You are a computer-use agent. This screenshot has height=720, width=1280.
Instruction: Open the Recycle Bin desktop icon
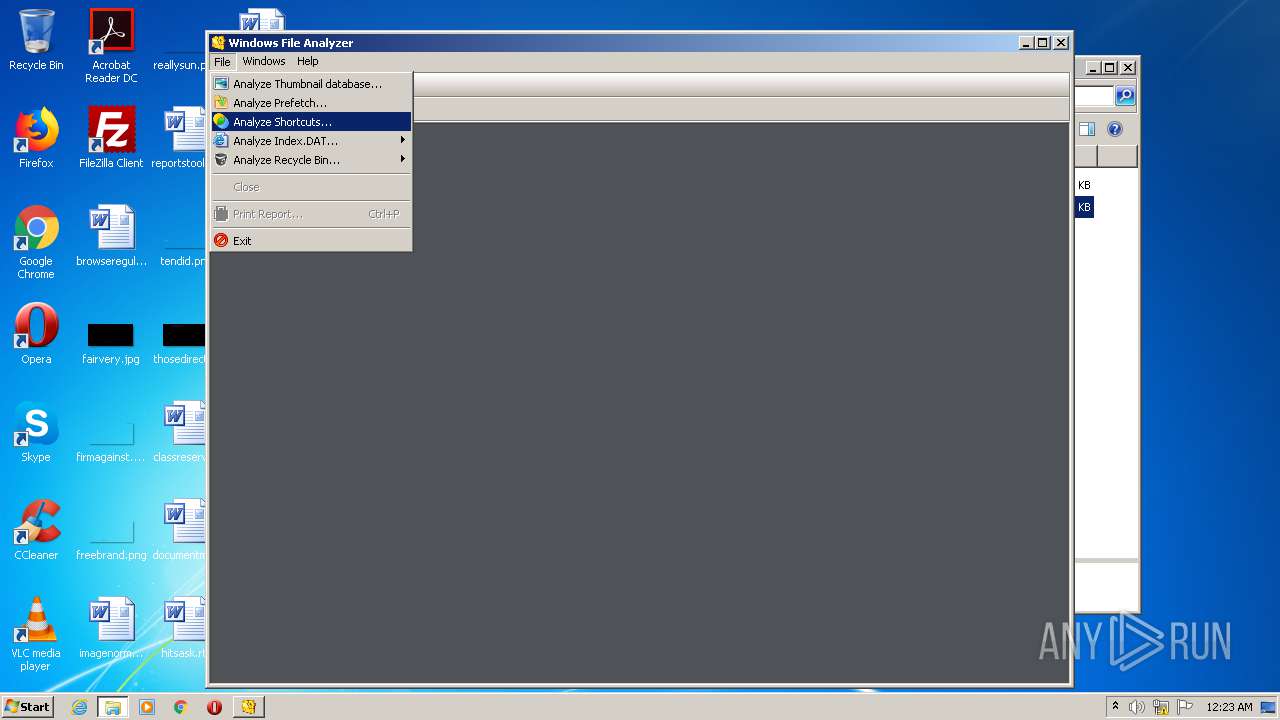[36, 40]
